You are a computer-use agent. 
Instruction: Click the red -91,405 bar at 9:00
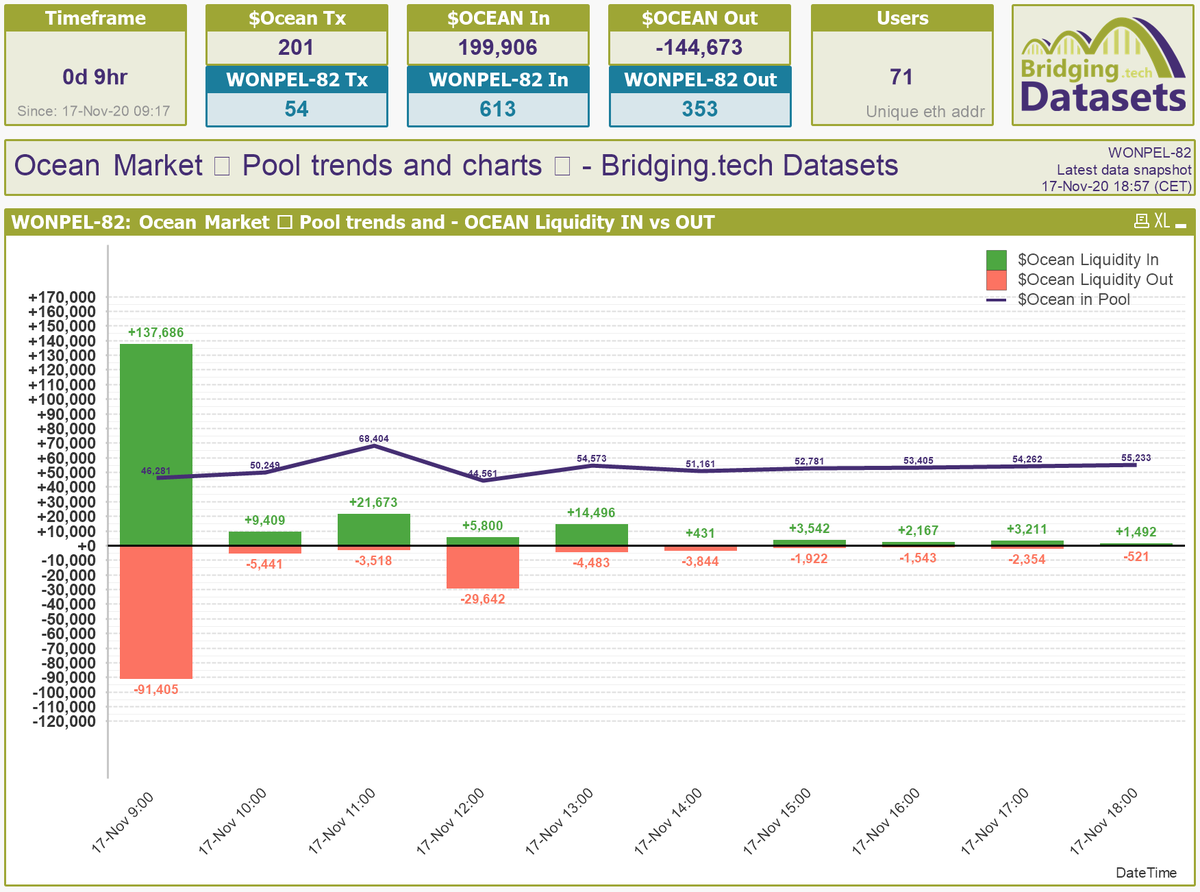[156, 612]
